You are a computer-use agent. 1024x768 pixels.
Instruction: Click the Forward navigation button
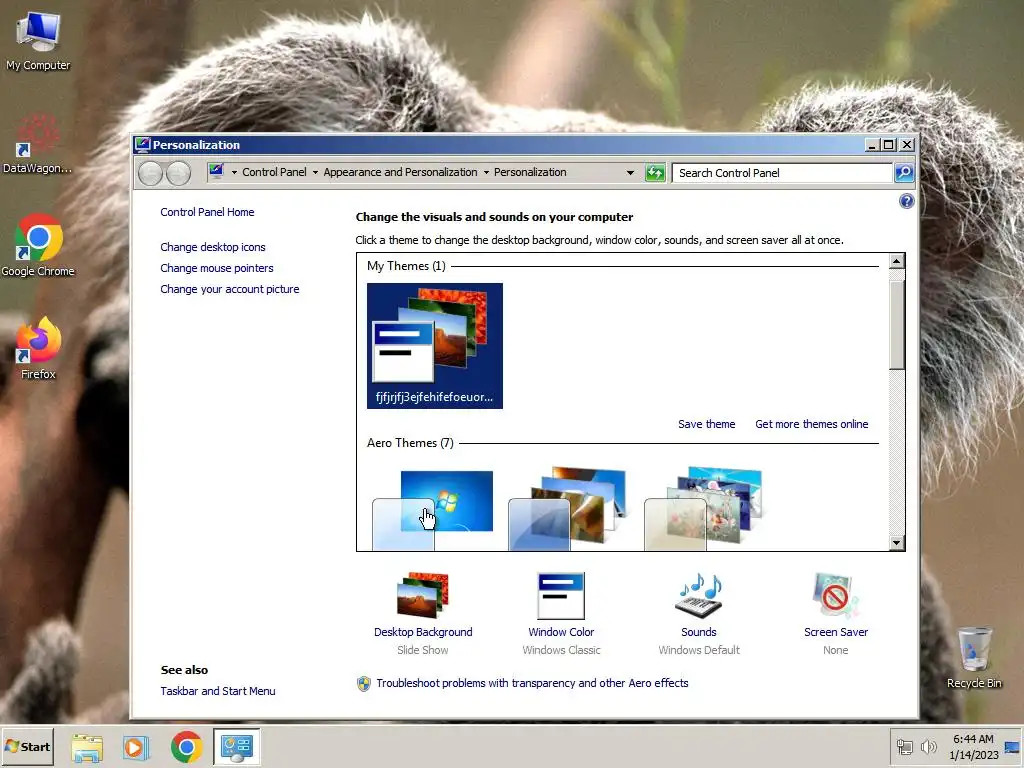click(178, 173)
